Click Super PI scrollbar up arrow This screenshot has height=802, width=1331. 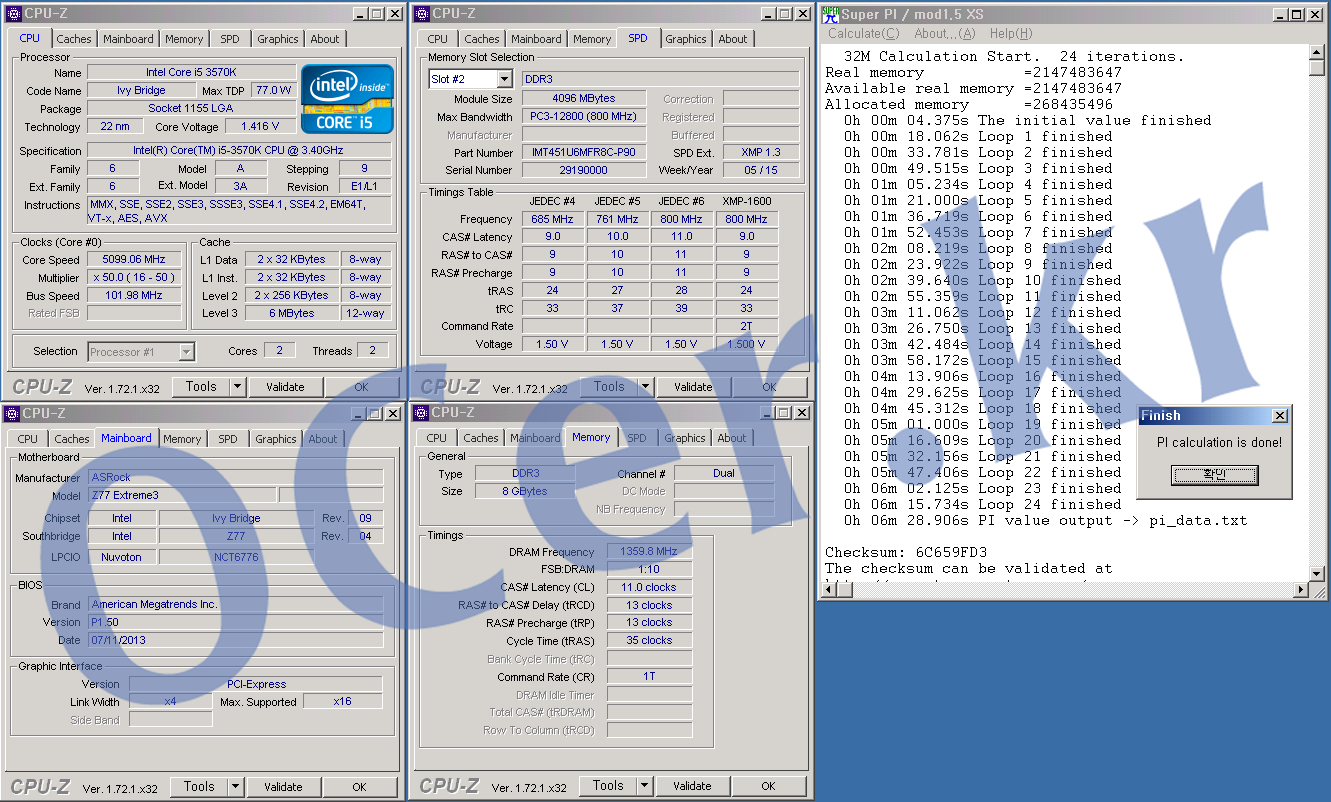tap(1316, 53)
